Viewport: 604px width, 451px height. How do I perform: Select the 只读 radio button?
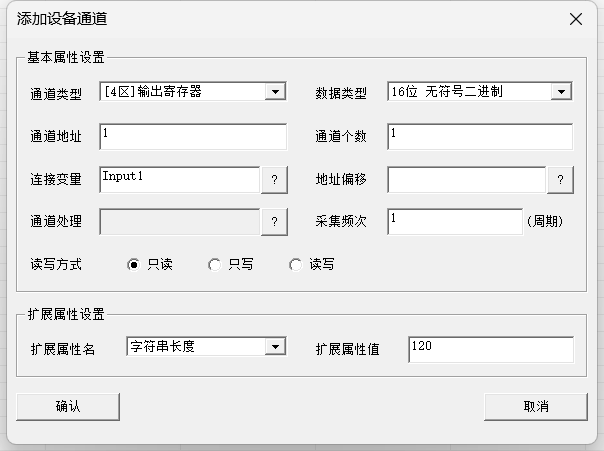133,265
